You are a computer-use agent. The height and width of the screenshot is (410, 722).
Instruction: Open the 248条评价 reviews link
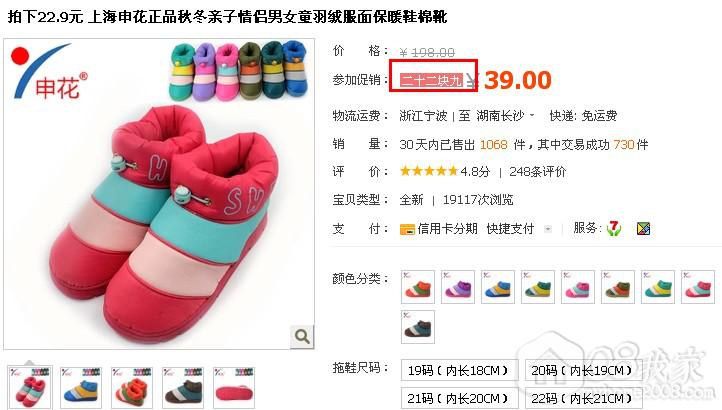point(537,172)
